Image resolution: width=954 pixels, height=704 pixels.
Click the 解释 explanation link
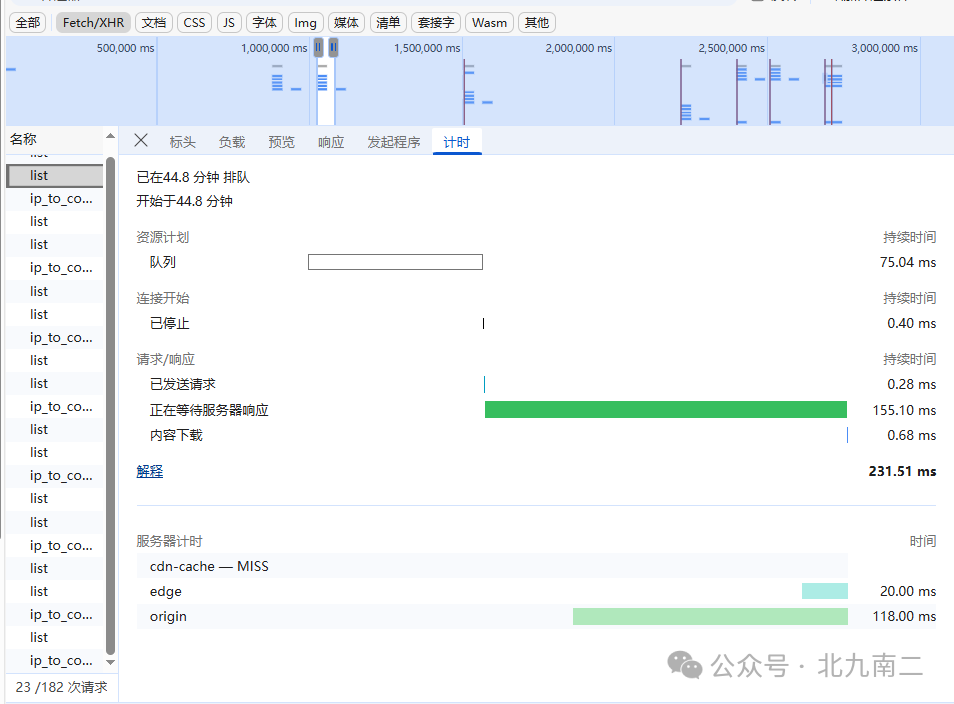149,470
